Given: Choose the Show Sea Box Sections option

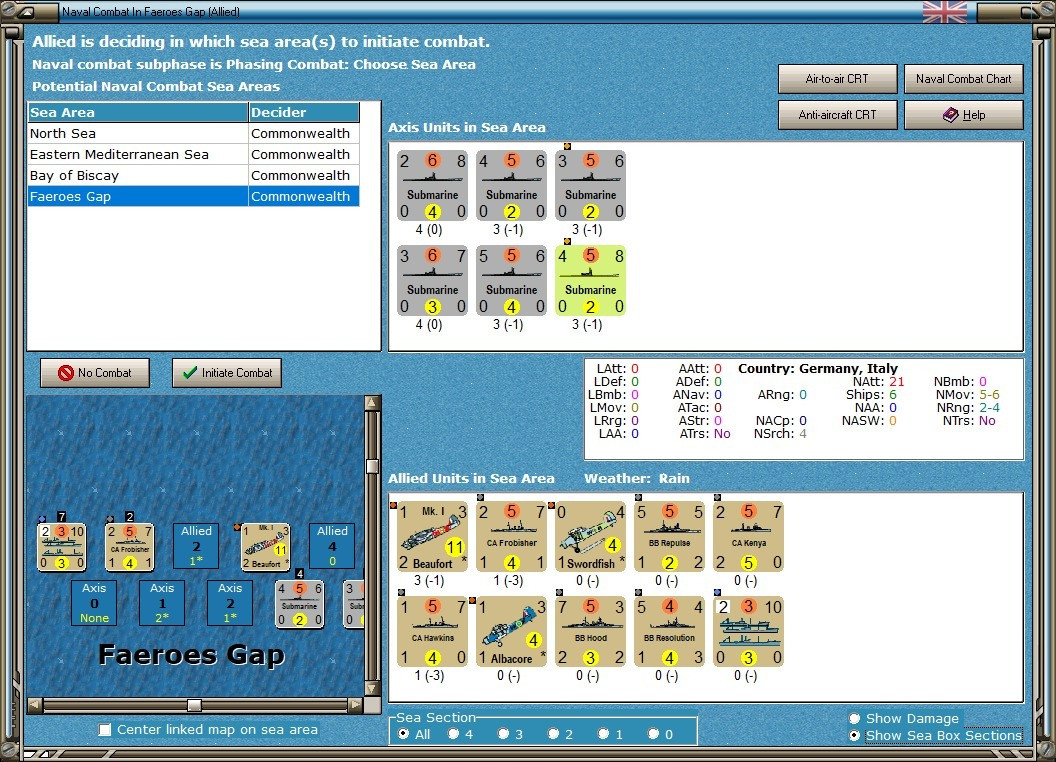Looking at the screenshot, I should click(855, 736).
